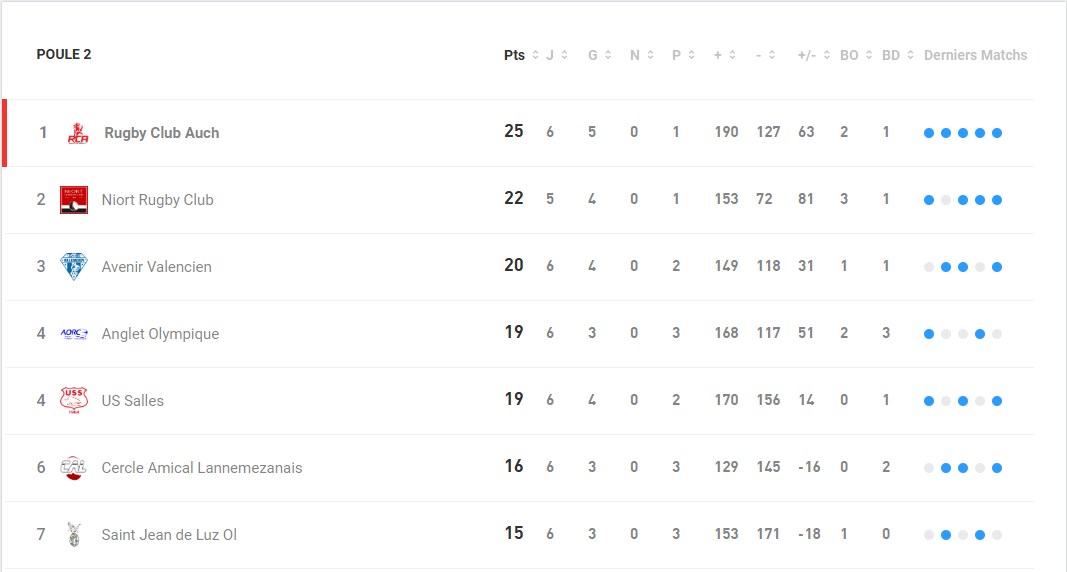
Task: Click the Avenir Valencien crest icon
Action: click(x=74, y=267)
